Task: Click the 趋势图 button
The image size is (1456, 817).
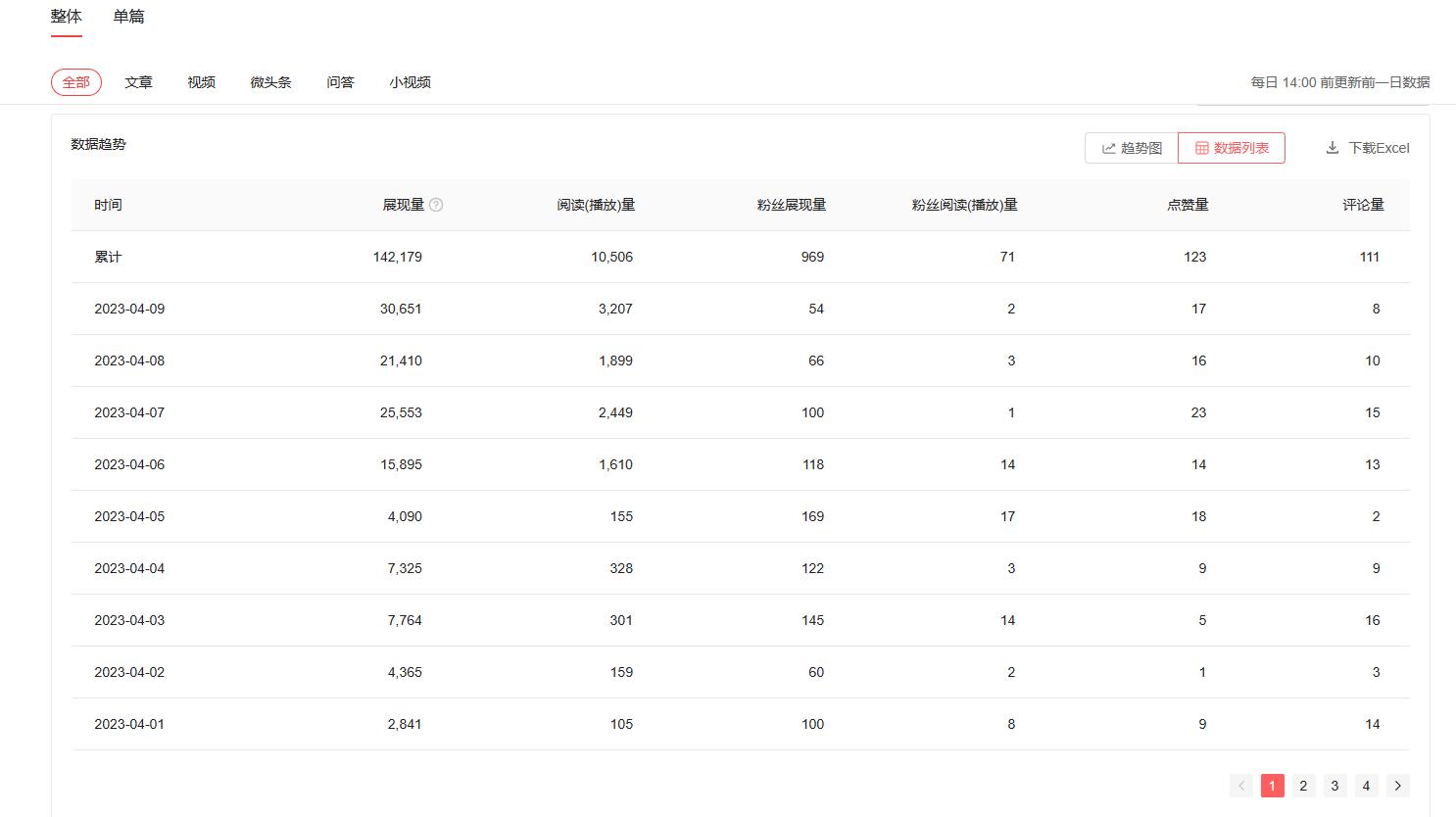Action: click(1129, 147)
